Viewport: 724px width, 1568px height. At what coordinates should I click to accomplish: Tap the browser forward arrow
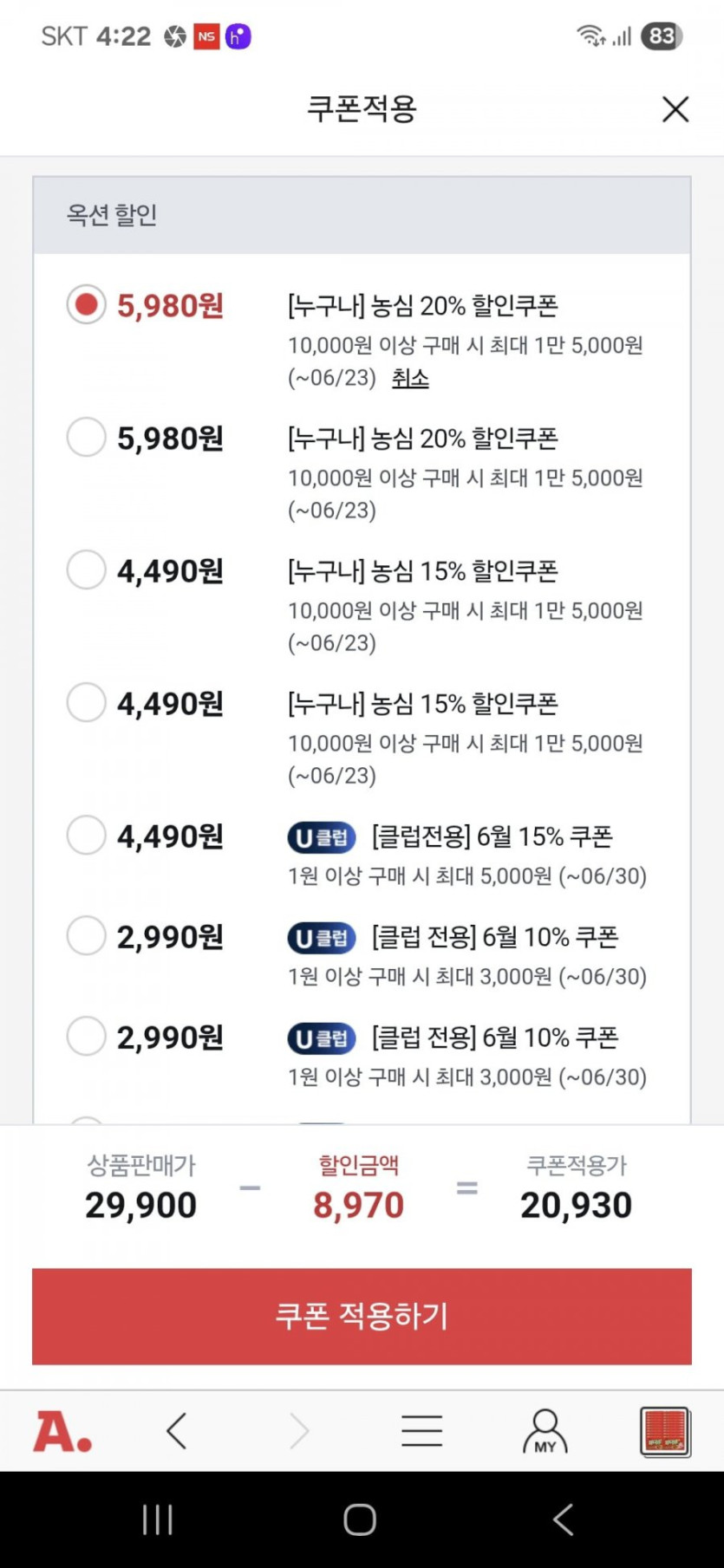pyautogui.click(x=299, y=1431)
